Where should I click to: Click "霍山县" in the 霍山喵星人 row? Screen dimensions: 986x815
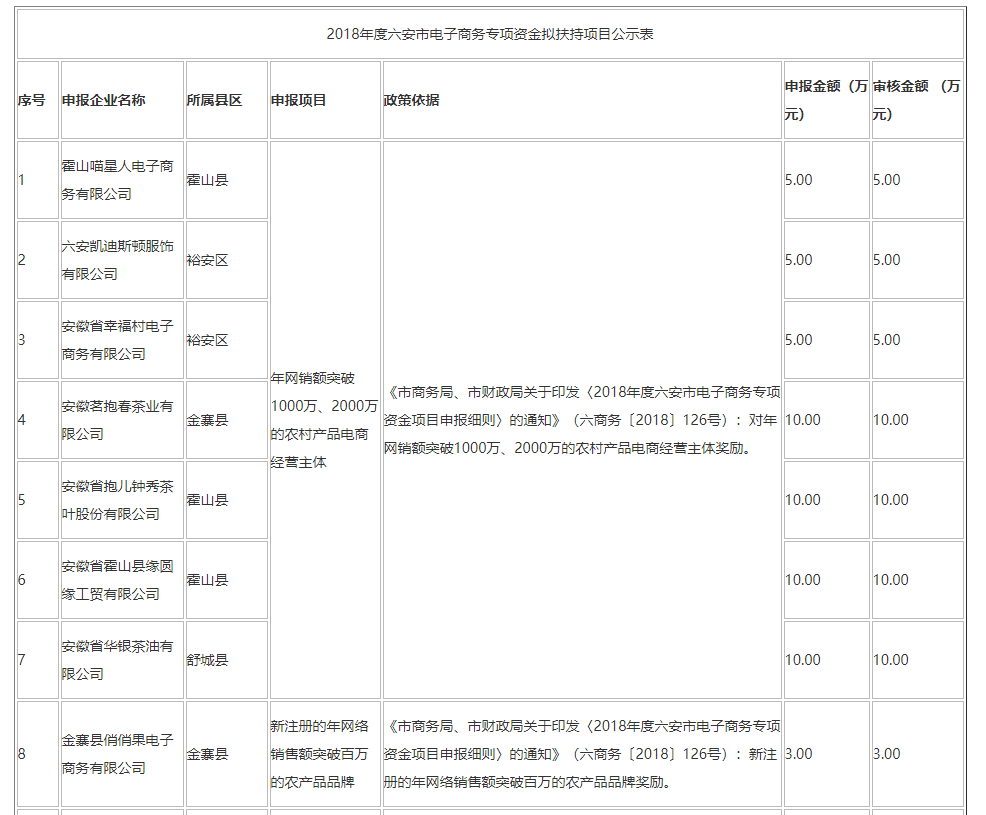point(208,180)
